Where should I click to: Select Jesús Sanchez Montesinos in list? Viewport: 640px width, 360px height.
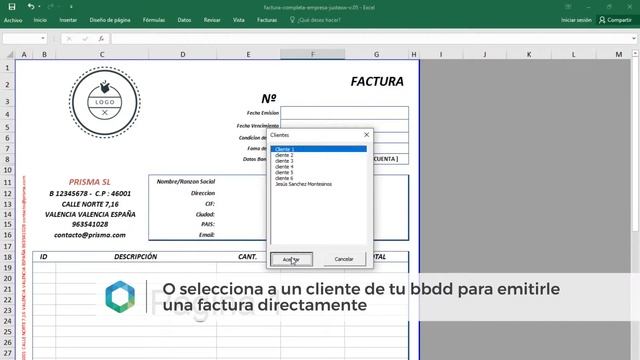[x=319, y=184]
